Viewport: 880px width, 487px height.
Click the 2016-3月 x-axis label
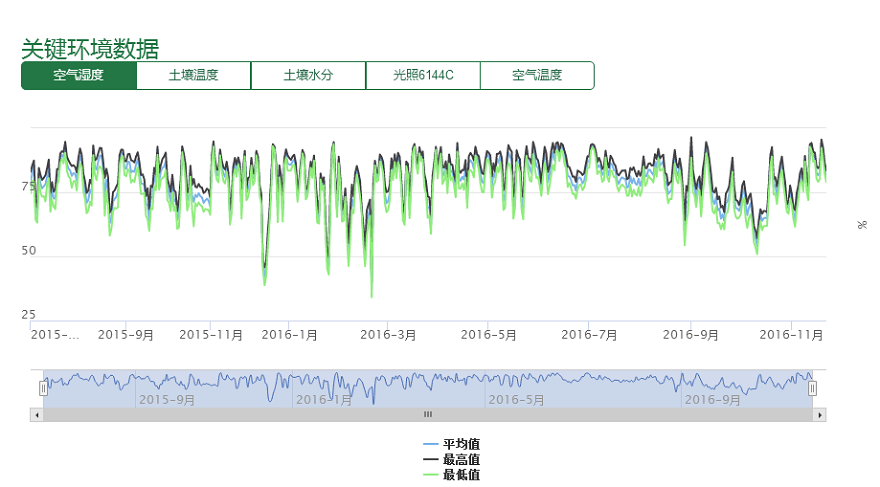point(388,335)
